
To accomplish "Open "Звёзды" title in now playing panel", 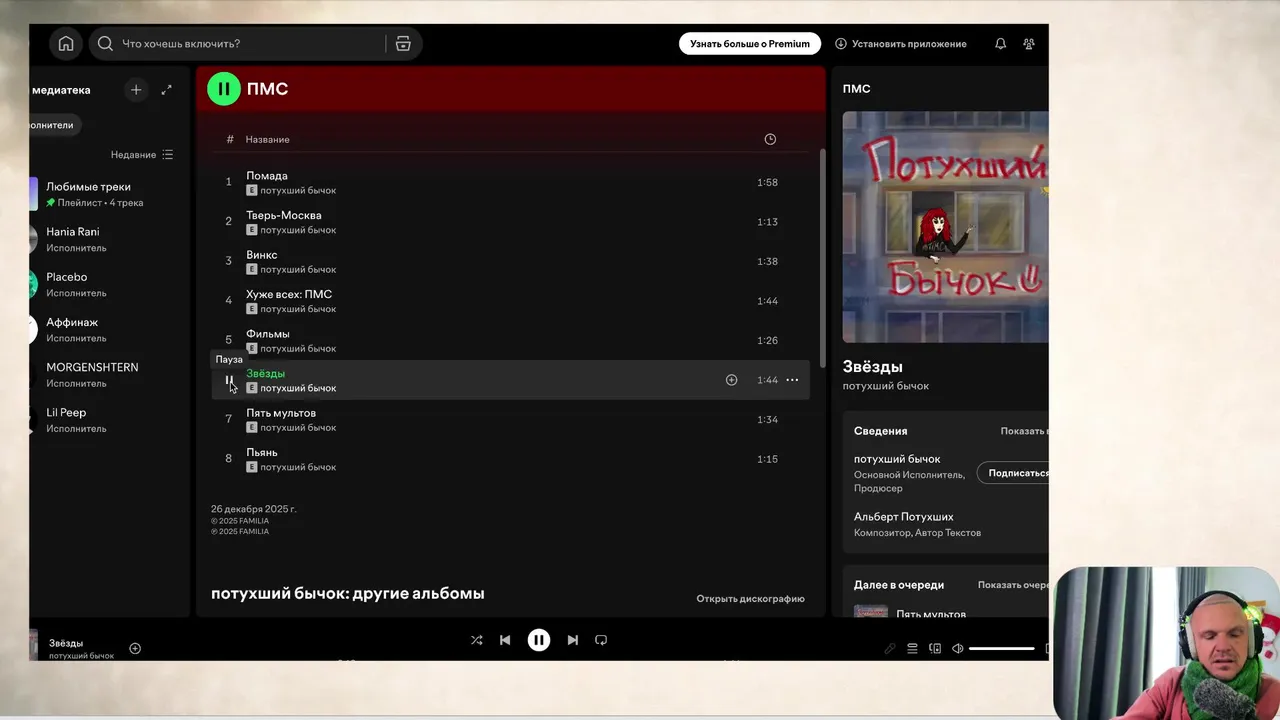I will pos(872,367).
